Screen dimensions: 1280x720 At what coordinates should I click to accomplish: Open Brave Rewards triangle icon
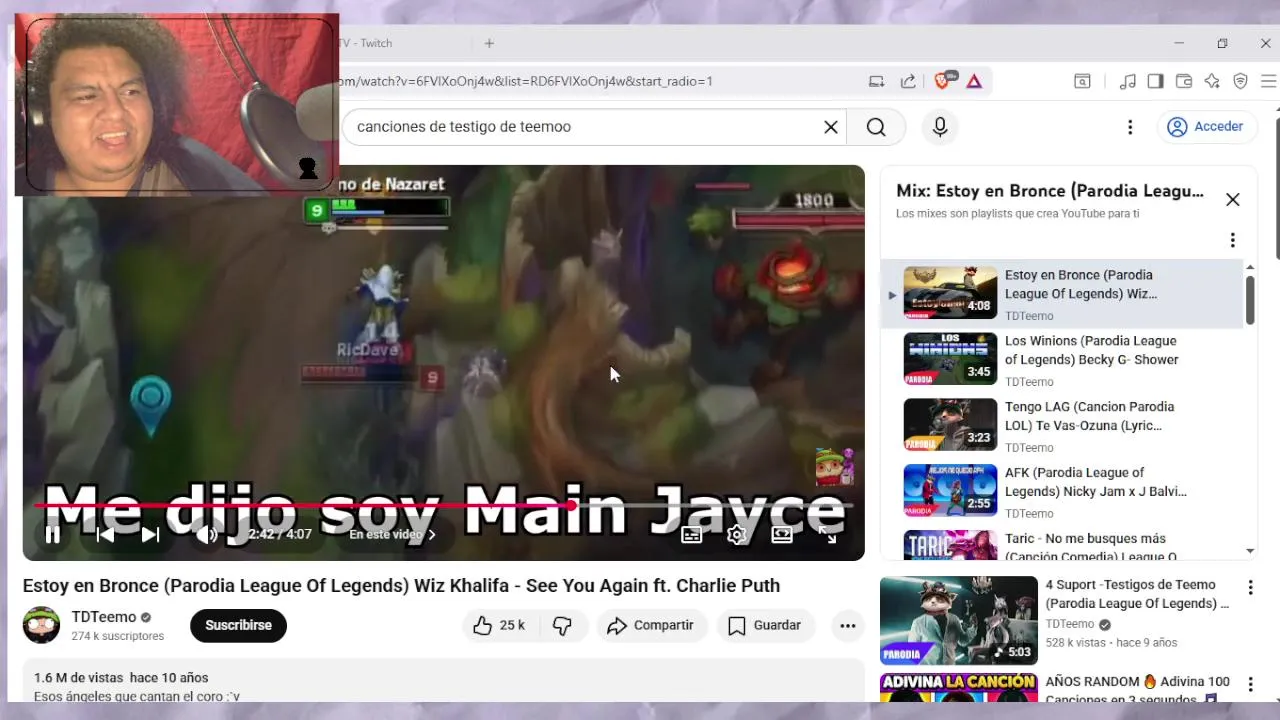coord(974,81)
